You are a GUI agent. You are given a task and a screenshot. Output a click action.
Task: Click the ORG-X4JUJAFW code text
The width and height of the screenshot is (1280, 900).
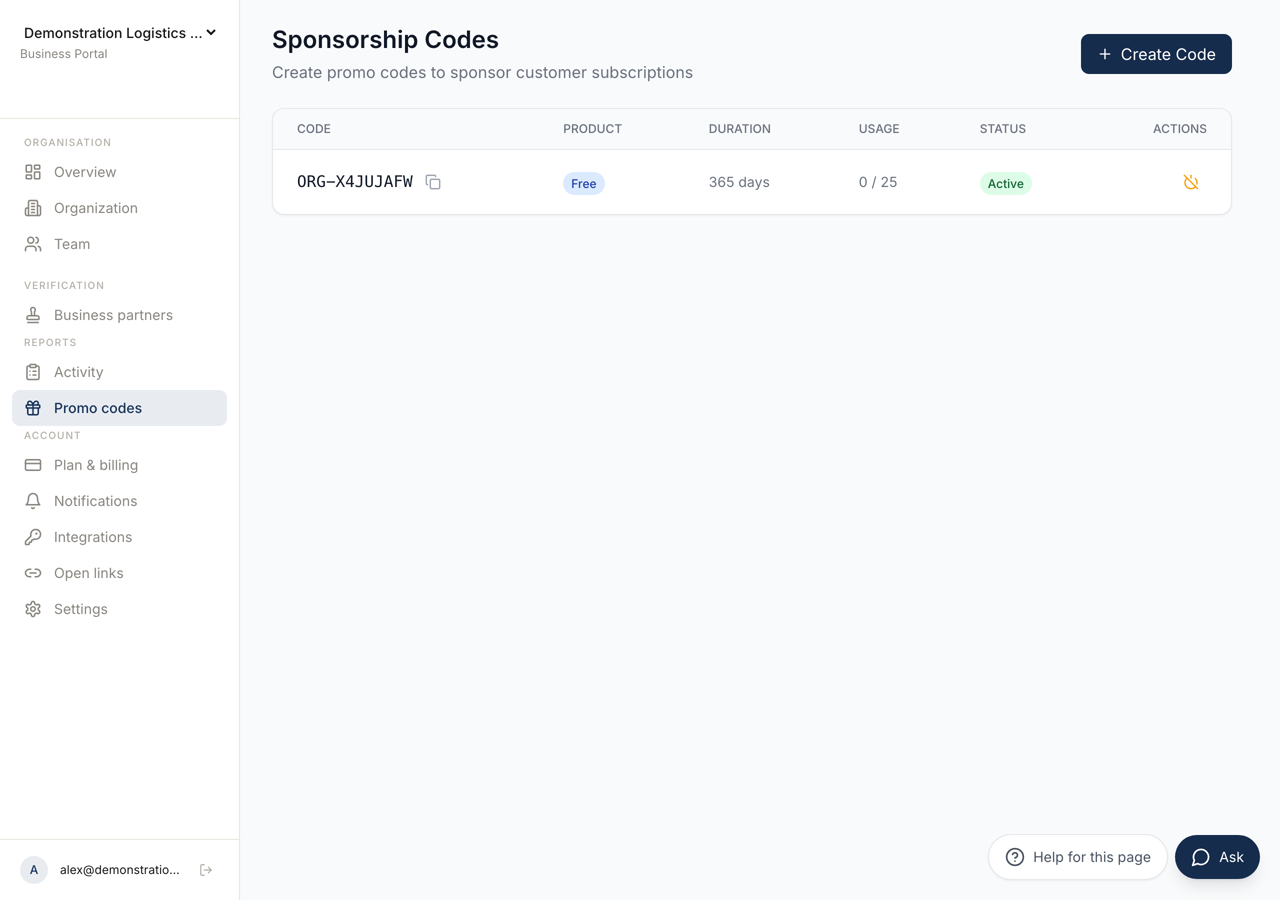pyautogui.click(x=355, y=182)
